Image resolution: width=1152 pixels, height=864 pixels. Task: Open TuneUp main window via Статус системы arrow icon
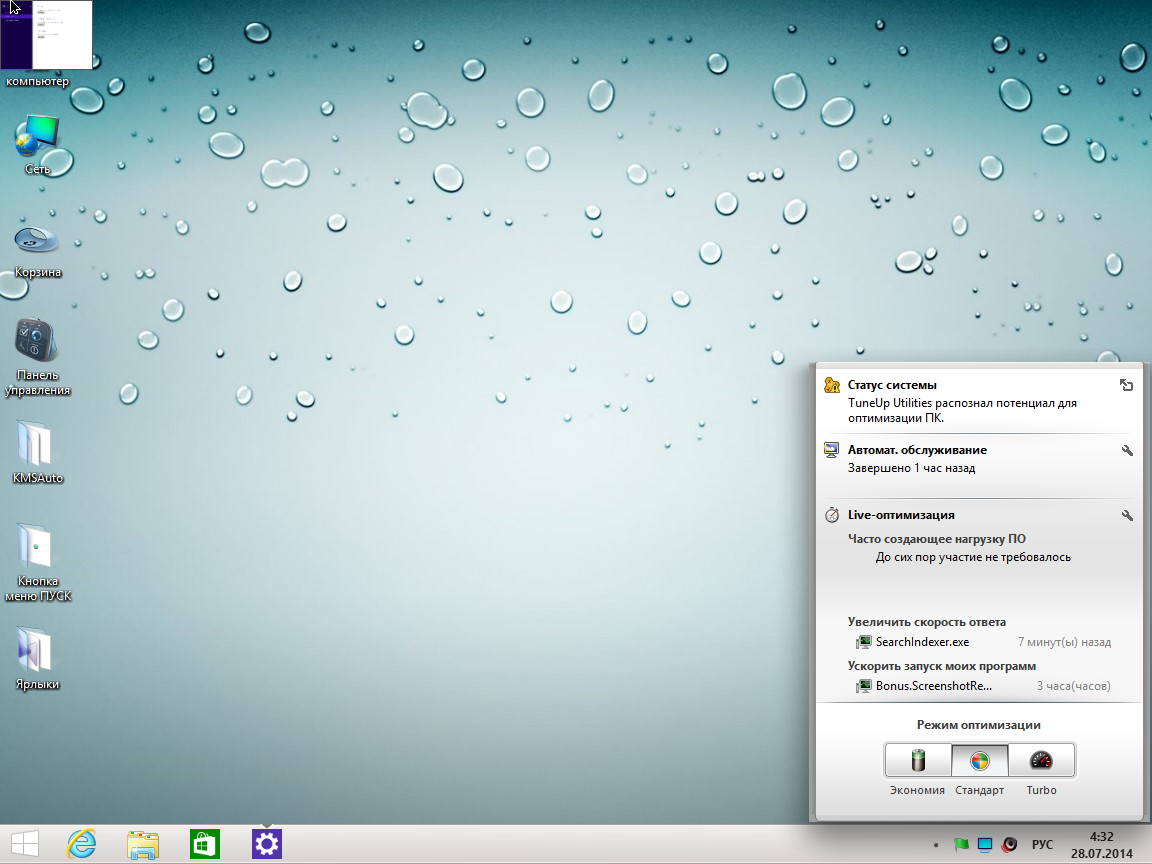coord(1126,385)
